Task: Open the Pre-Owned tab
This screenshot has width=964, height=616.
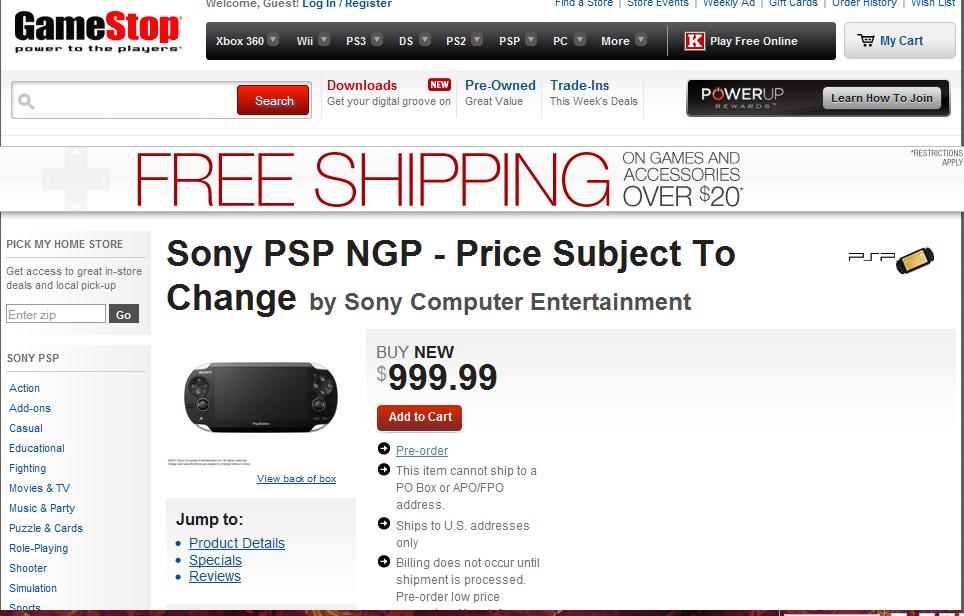Action: tap(500, 86)
